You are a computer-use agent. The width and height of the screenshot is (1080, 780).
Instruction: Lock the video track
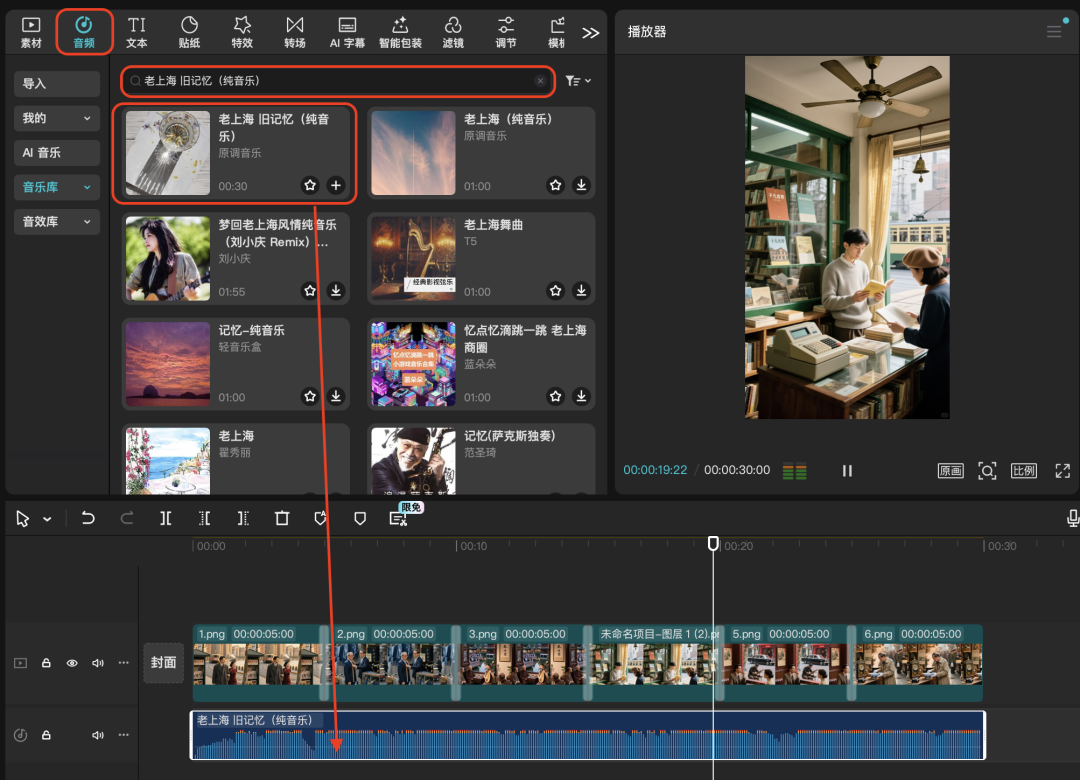46,663
